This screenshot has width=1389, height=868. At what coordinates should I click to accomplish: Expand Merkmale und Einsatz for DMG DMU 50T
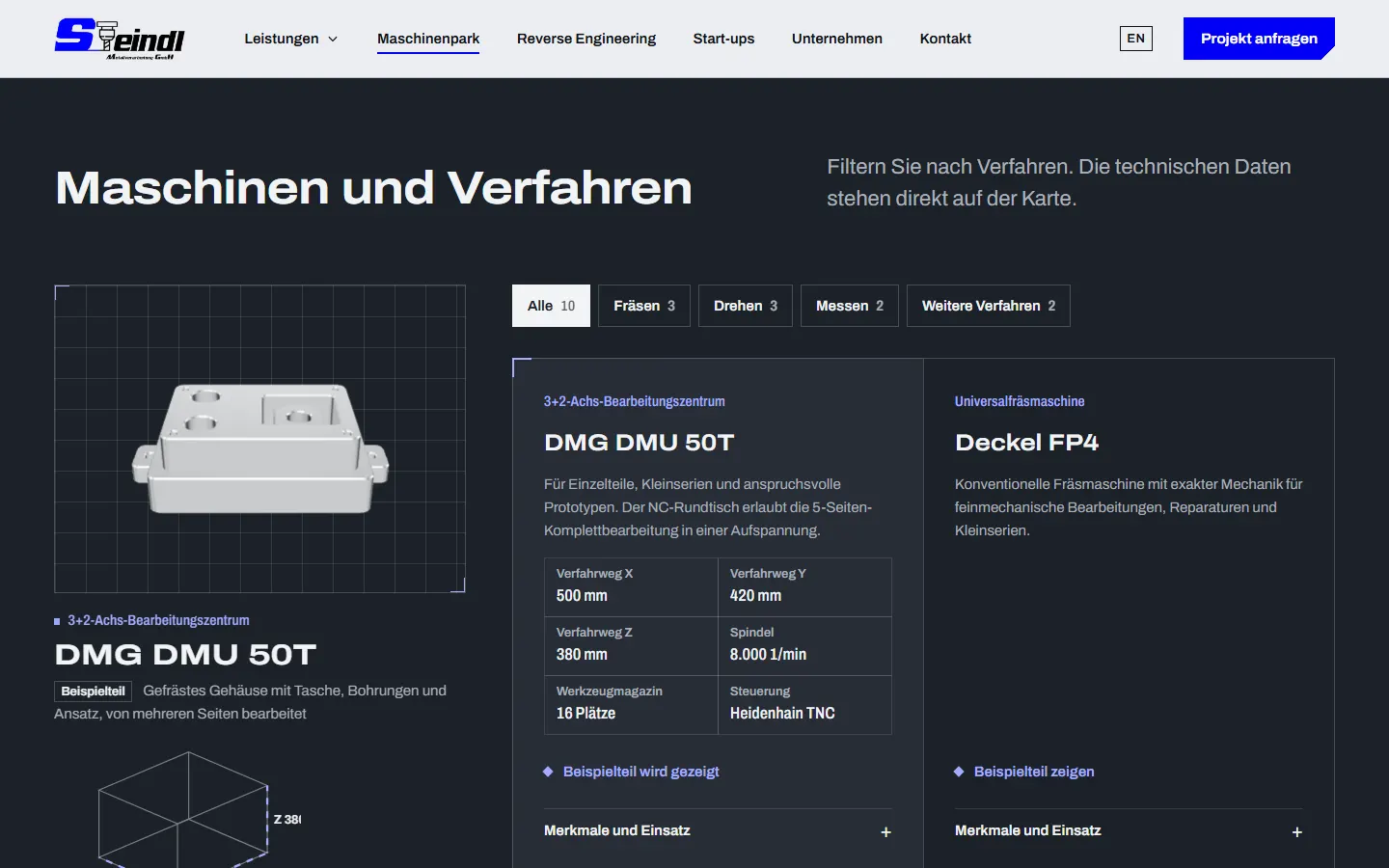[718, 830]
